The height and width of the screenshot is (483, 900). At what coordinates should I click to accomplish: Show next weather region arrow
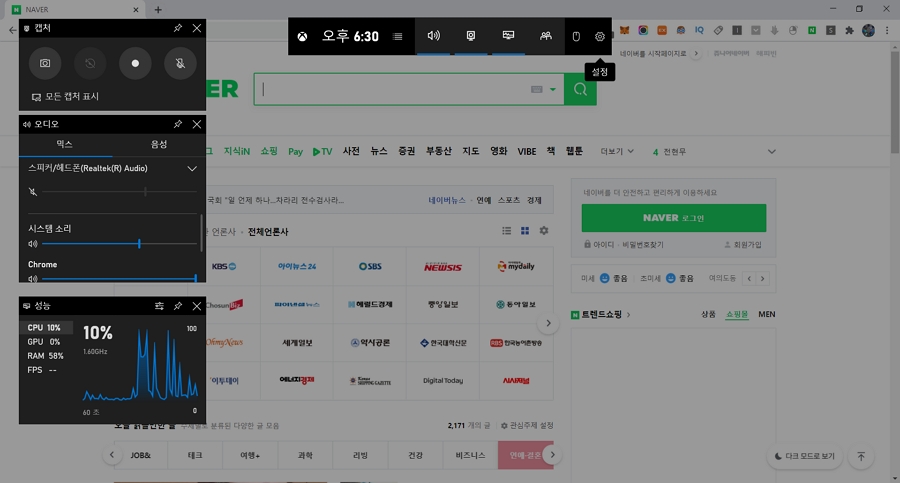(x=762, y=279)
